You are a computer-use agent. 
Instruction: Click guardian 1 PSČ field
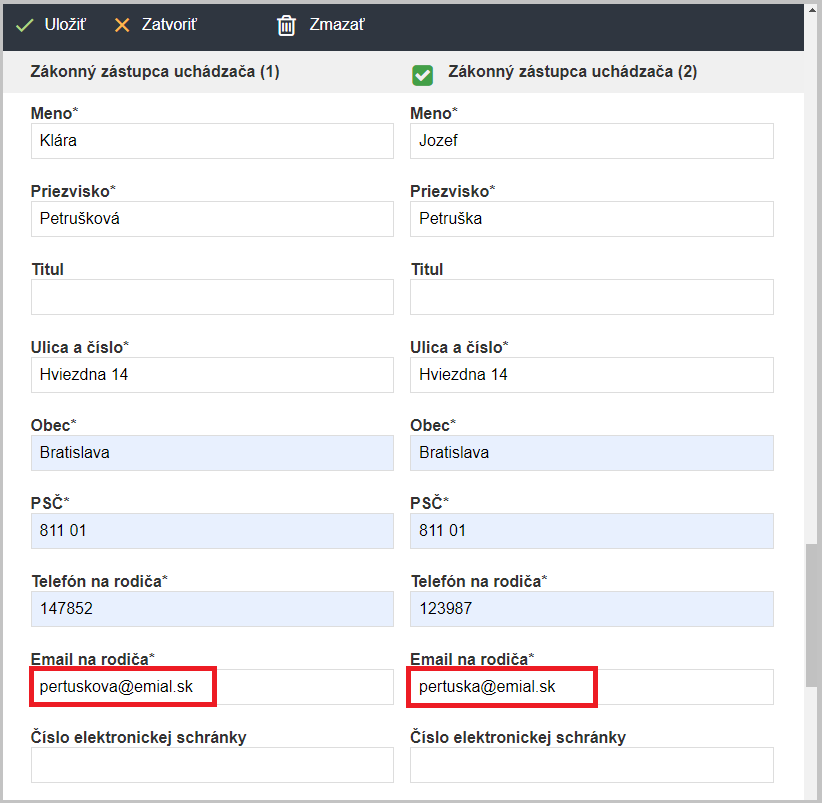pyautogui.click(x=212, y=531)
